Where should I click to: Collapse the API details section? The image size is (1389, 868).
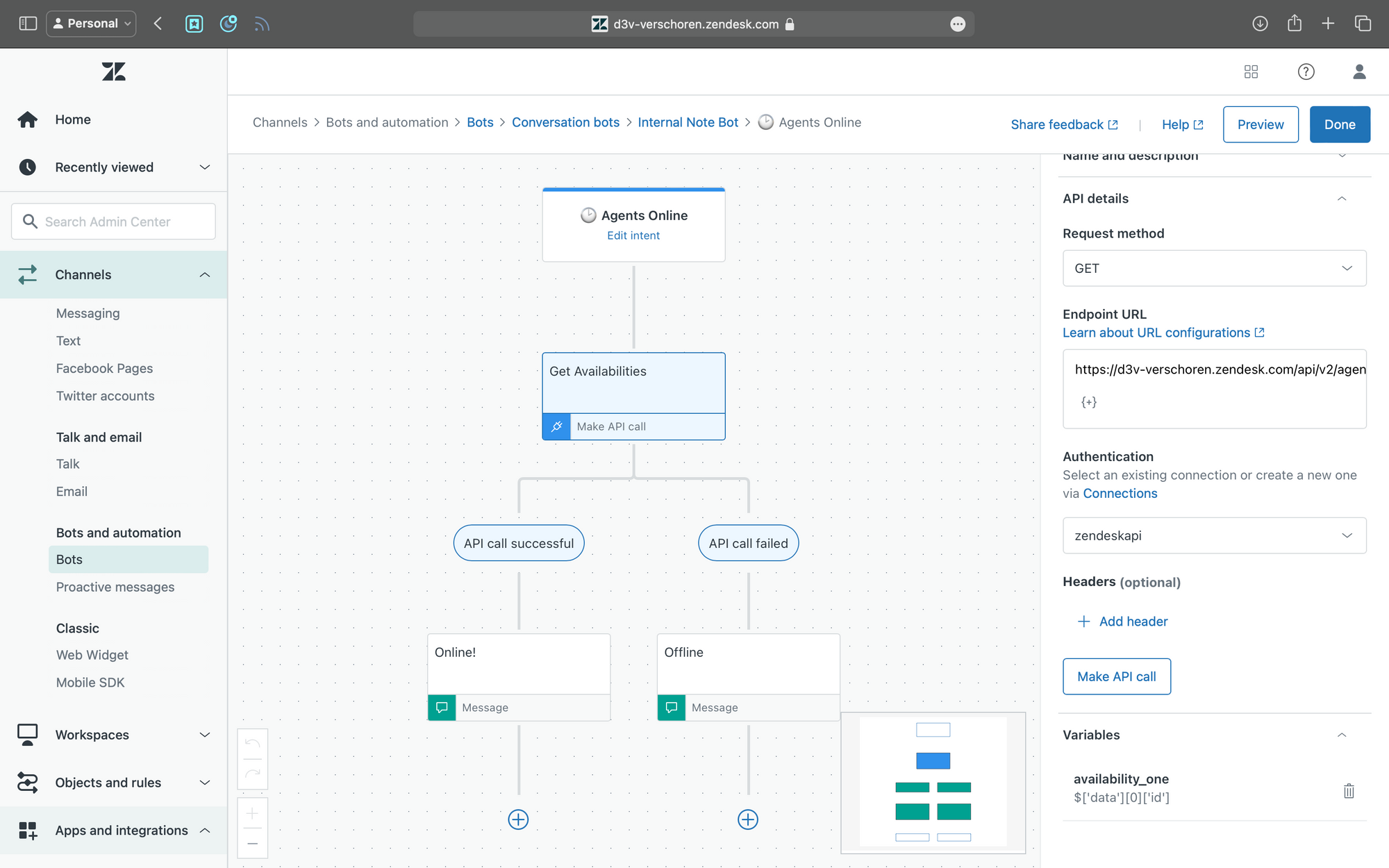[x=1341, y=199]
